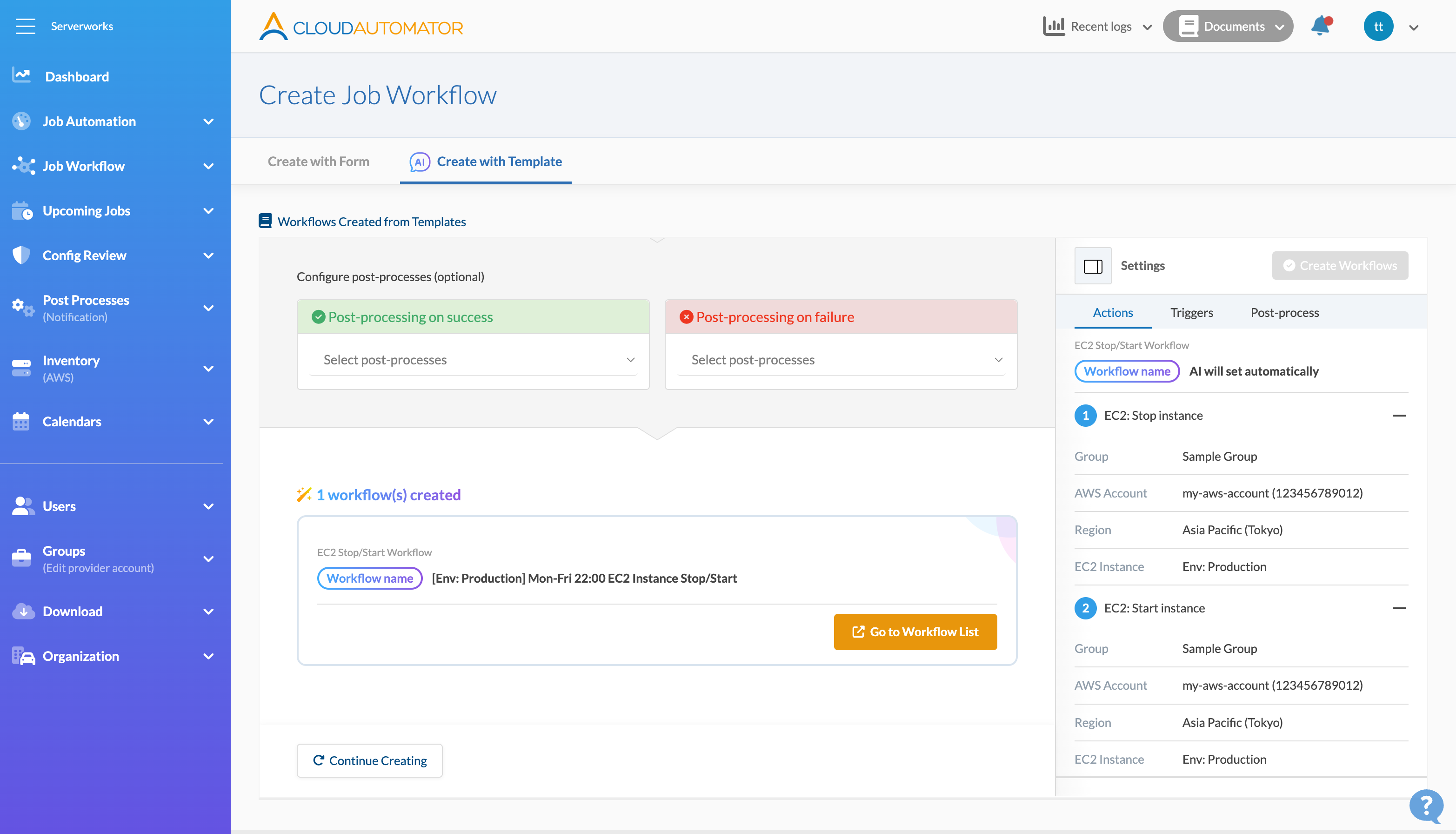Click the created workflow name text
1456x834 pixels.
point(584,578)
